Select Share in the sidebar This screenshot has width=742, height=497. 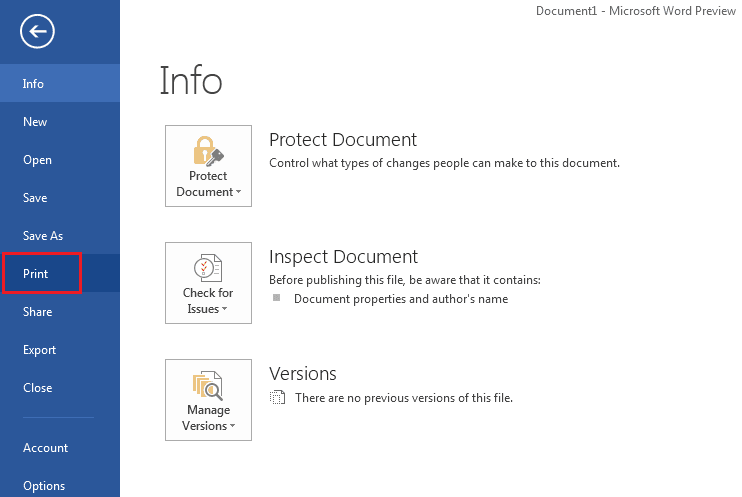[x=60, y=311]
